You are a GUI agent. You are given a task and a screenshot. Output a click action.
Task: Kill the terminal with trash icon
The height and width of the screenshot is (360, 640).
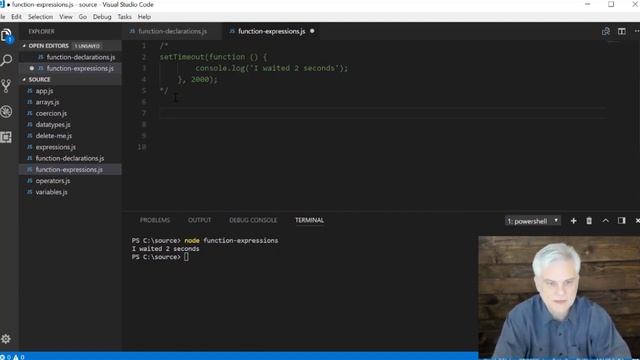click(589, 221)
